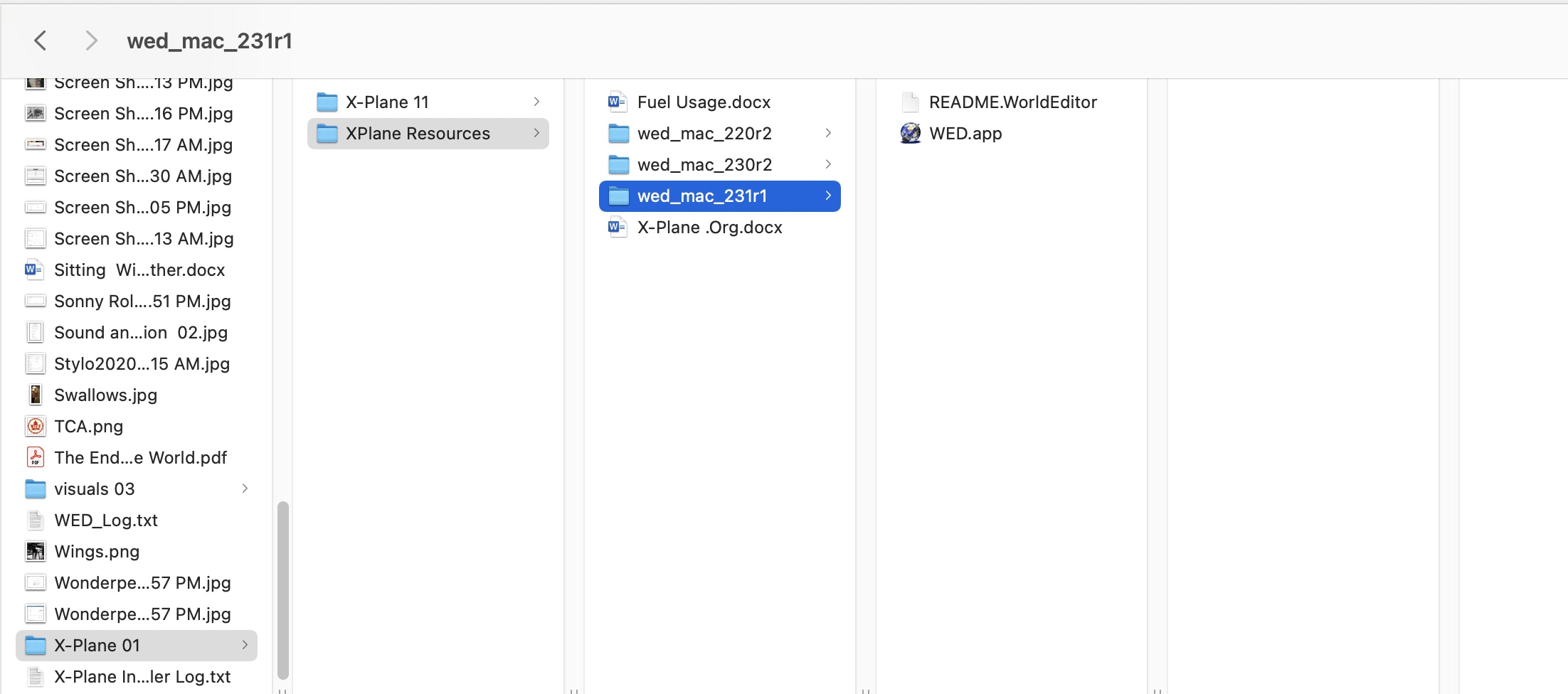Click the wed_mac_230r2 folder icon
1568x694 pixels.
click(x=619, y=164)
